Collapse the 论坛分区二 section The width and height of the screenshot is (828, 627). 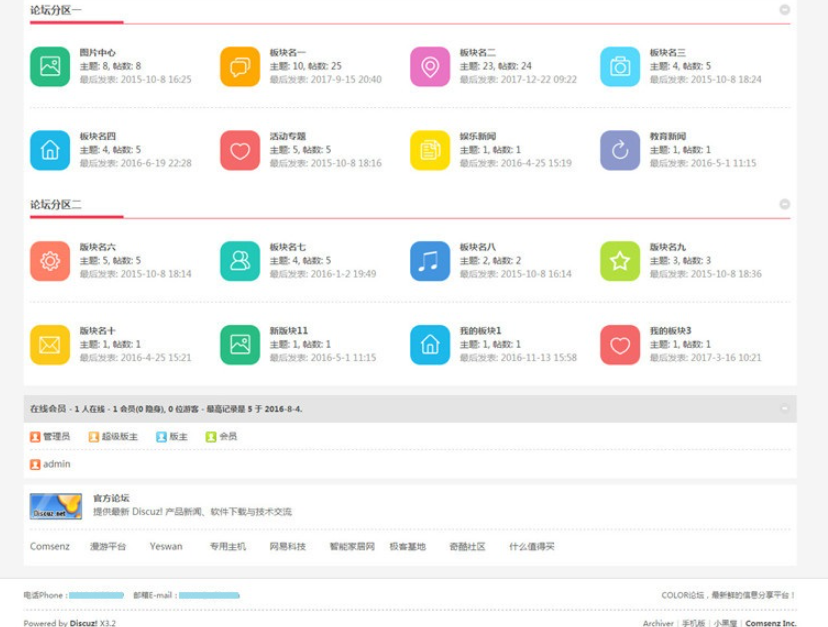tap(785, 204)
